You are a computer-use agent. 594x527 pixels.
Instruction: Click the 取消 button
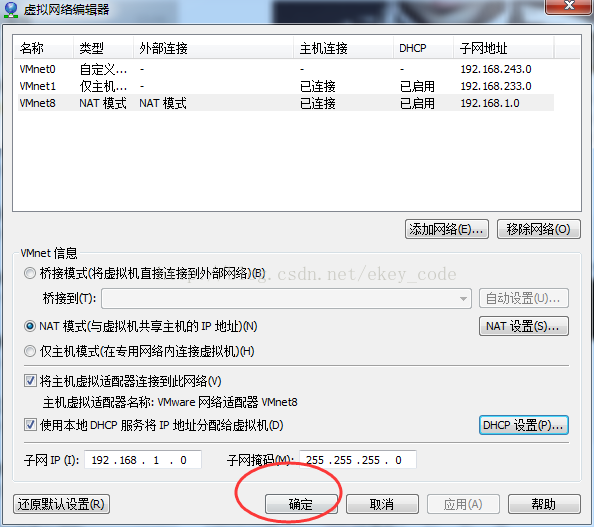pos(382,504)
